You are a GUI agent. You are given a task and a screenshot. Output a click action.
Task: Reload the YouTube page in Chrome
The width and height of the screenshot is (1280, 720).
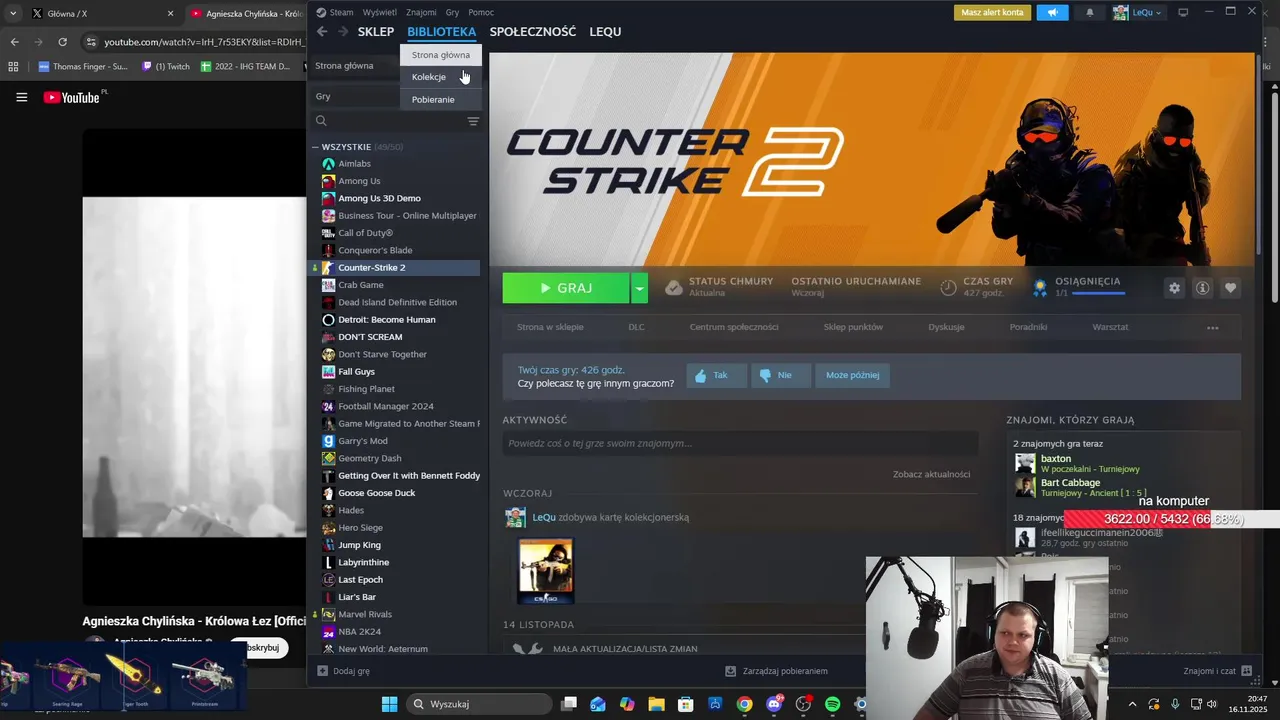click(x=62, y=42)
